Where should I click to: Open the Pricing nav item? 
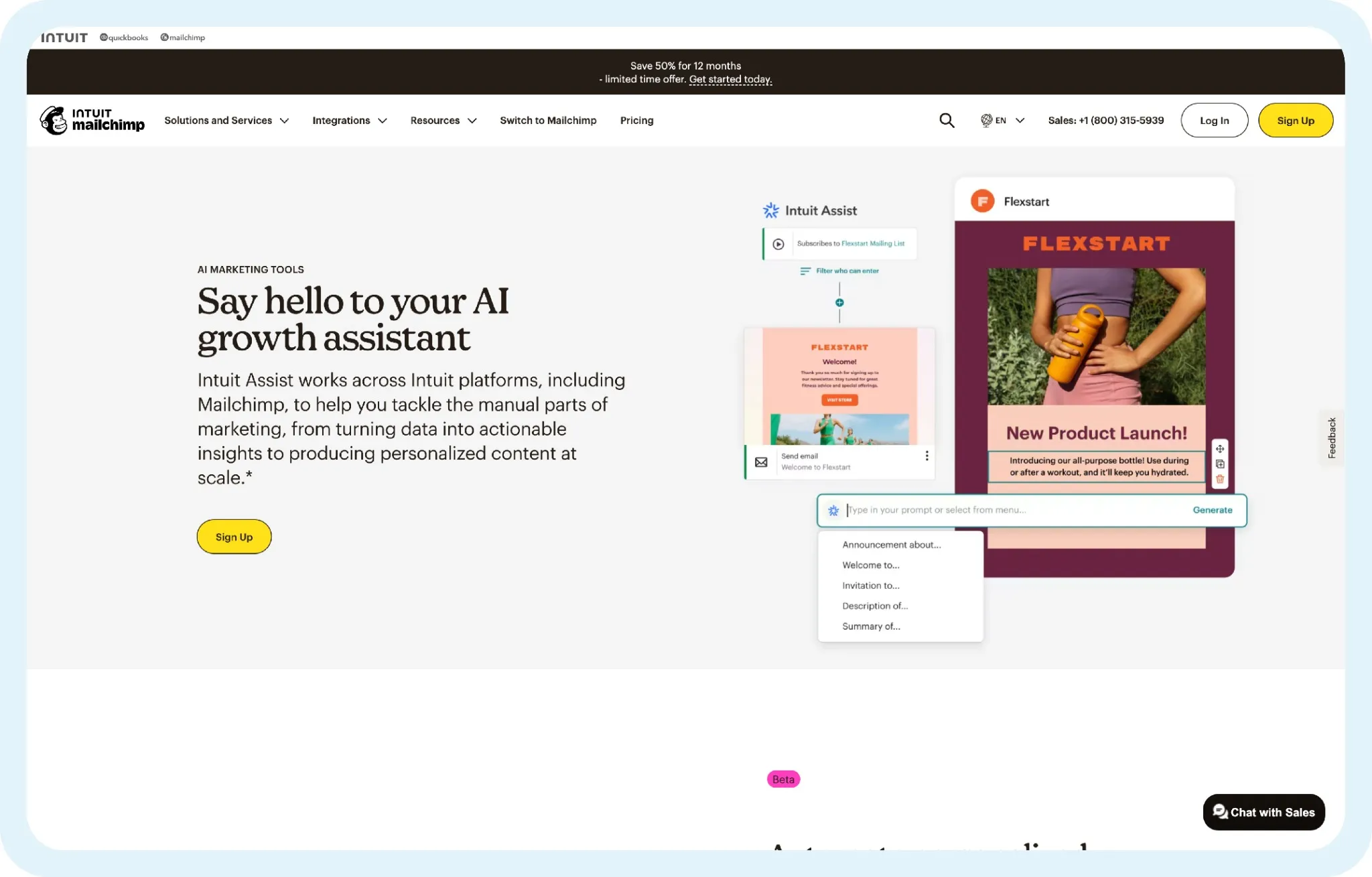[636, 121]
